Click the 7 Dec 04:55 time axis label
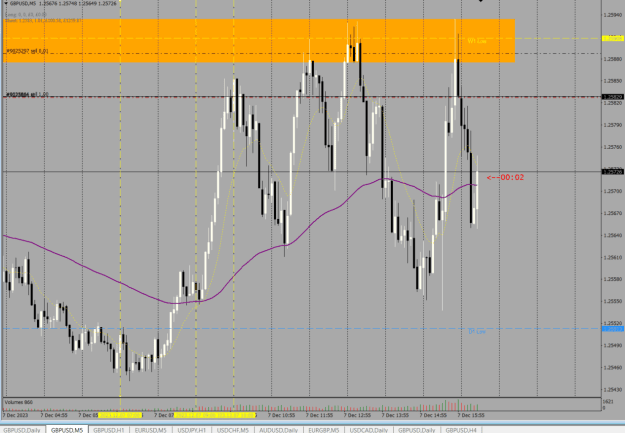 pyautogui.click(x=54, y=415)
